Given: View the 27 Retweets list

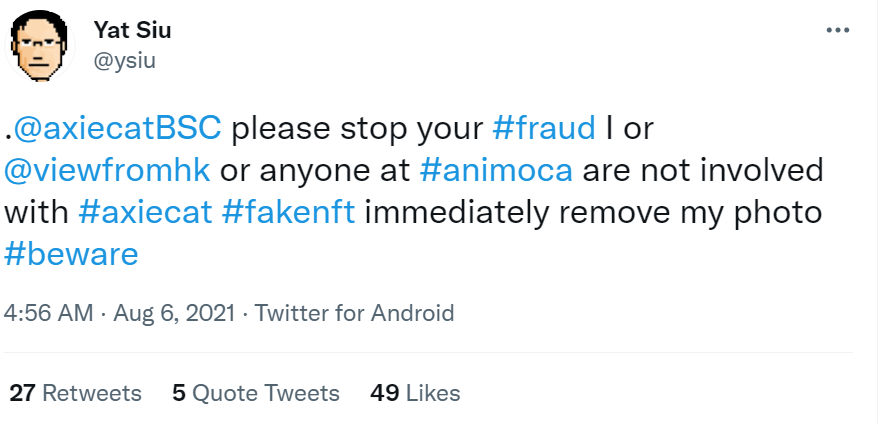Looking at the screenshot, I should point(75,393).
